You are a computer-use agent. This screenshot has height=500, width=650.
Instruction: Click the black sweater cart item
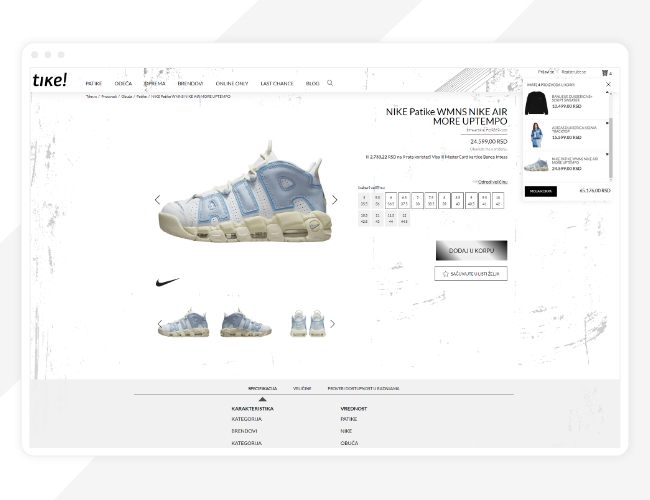pos(536,103)
